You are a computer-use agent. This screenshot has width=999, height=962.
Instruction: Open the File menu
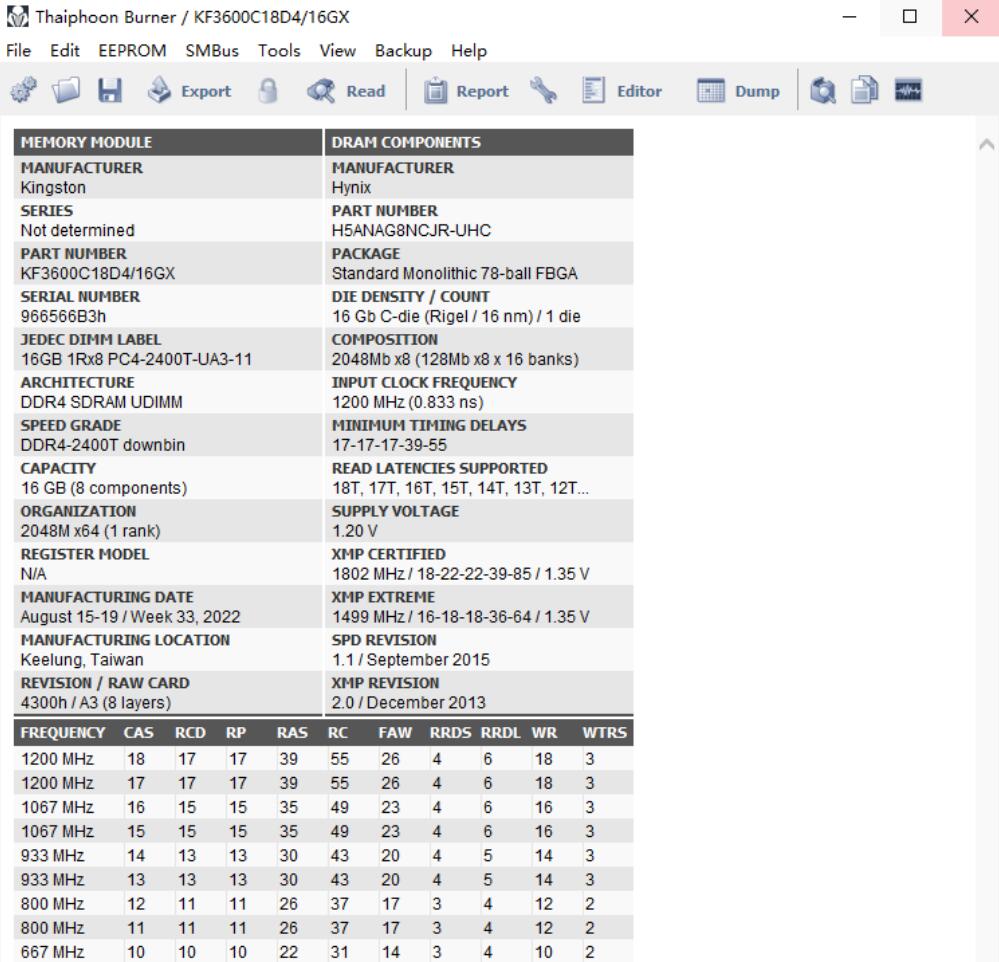click(18, 50)
